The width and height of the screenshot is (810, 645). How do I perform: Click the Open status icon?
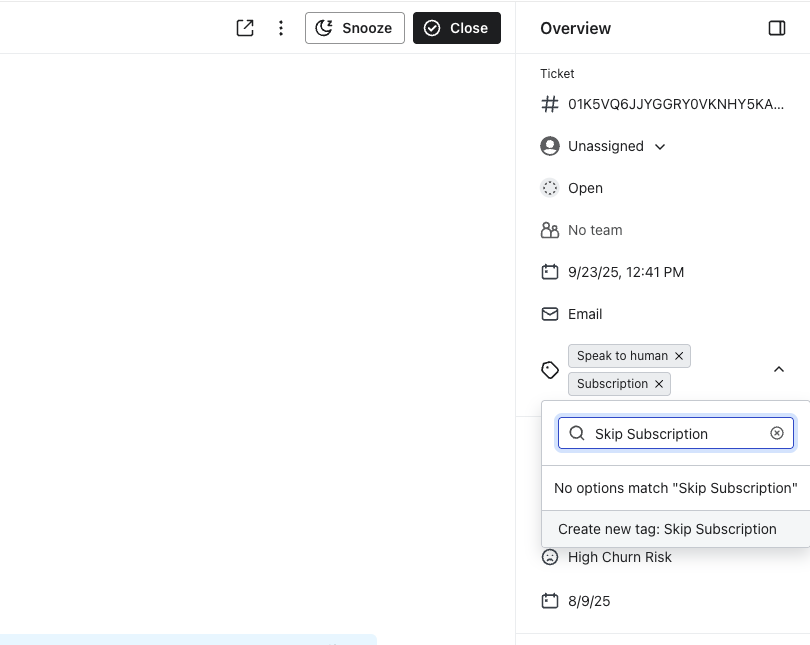pos(549,188)
